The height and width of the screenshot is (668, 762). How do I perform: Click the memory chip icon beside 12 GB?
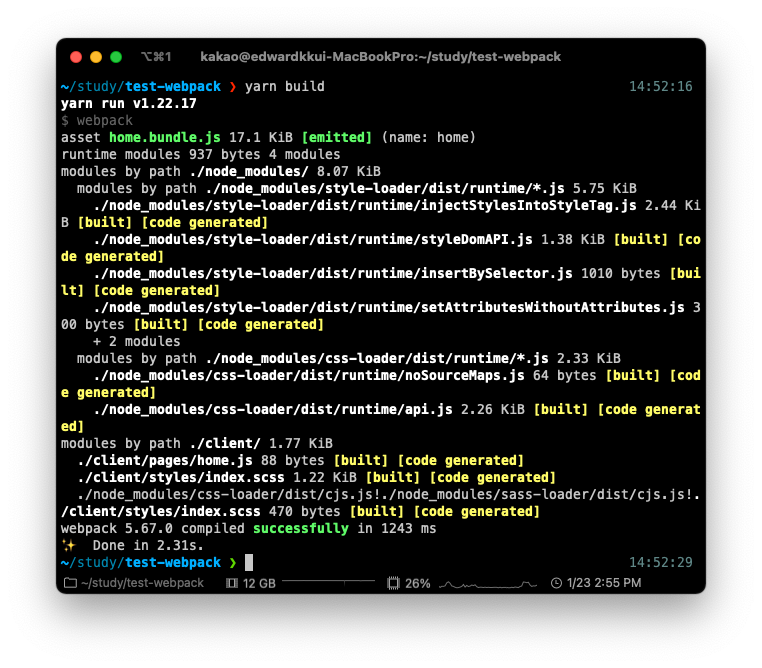232,583
